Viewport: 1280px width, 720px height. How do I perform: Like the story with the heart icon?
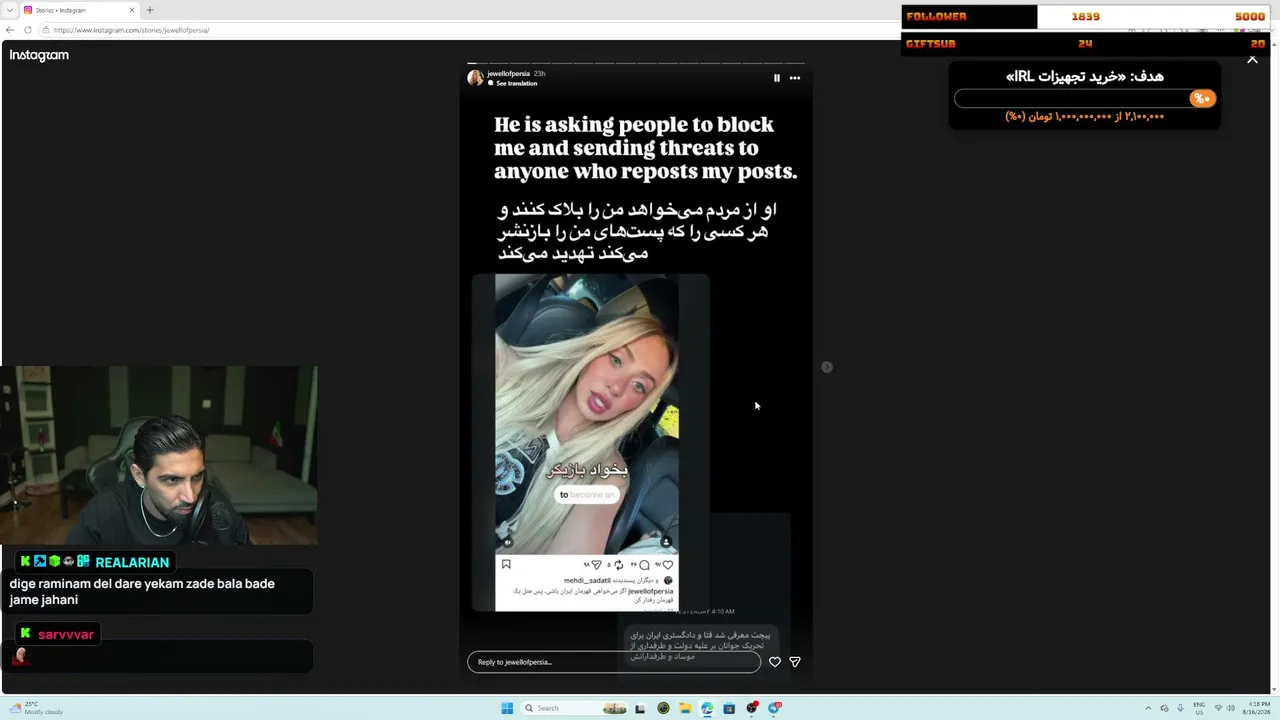pos(775,662)
